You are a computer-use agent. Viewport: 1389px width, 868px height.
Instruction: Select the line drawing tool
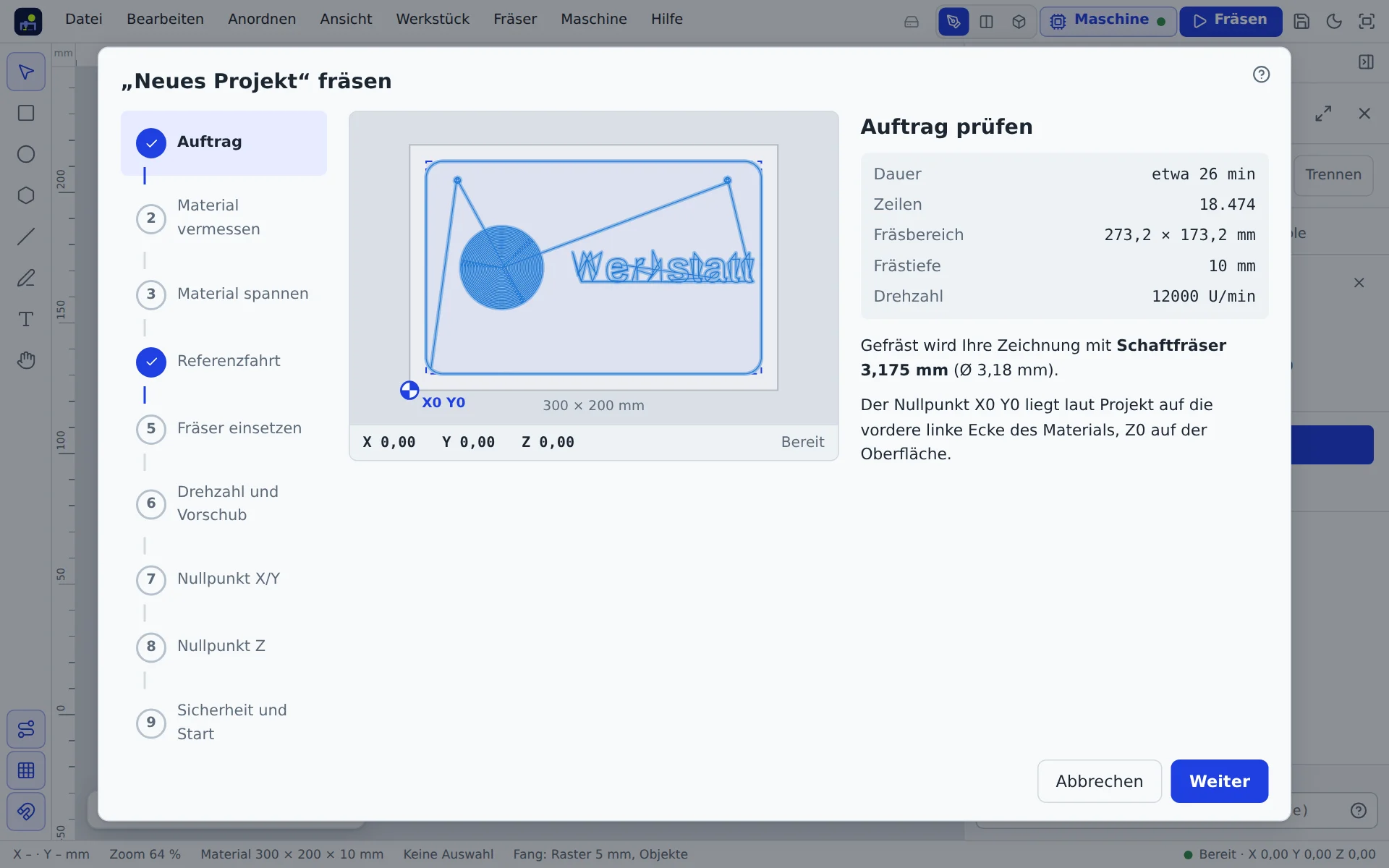coord(26,237)
